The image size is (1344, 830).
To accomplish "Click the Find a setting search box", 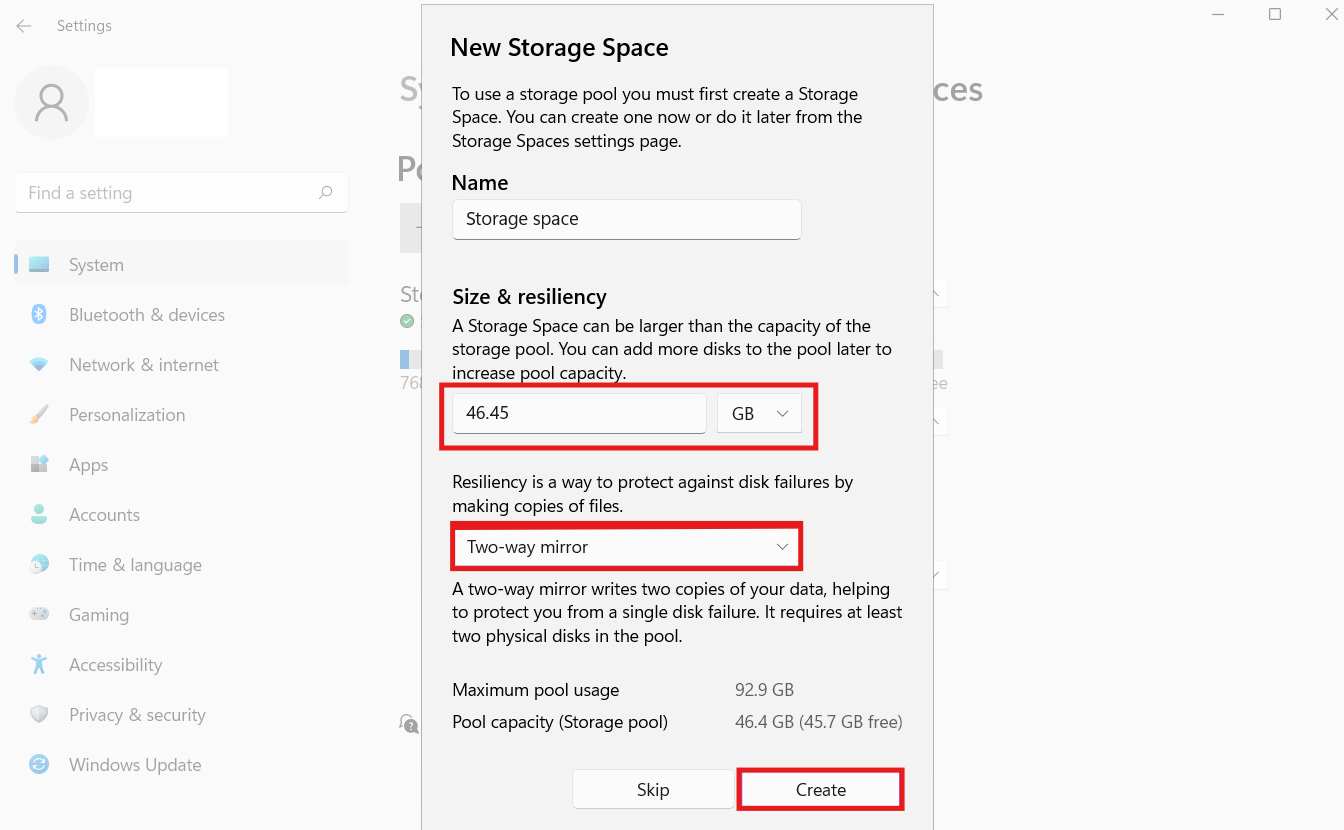I will pos(170,193).
